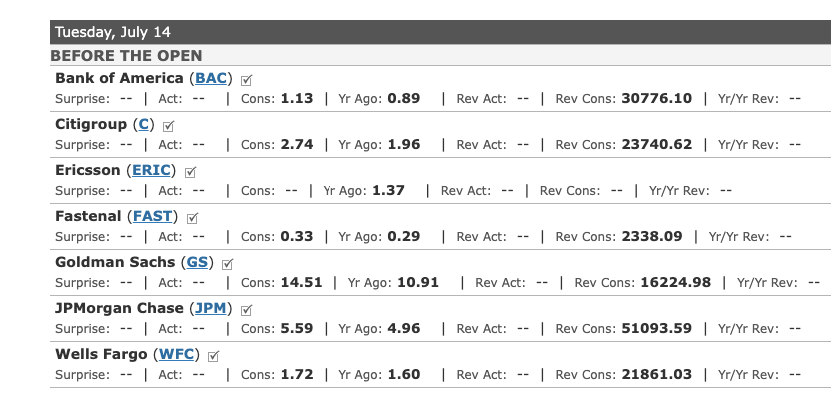Click Wells Fargo Yr Ago value 1.60
This screenshot has height=404, width=831.
click(404, 375)
